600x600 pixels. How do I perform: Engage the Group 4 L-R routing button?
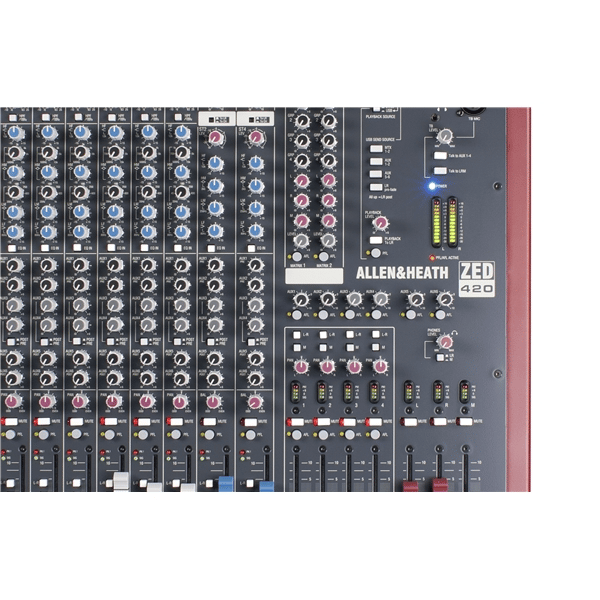376,335
